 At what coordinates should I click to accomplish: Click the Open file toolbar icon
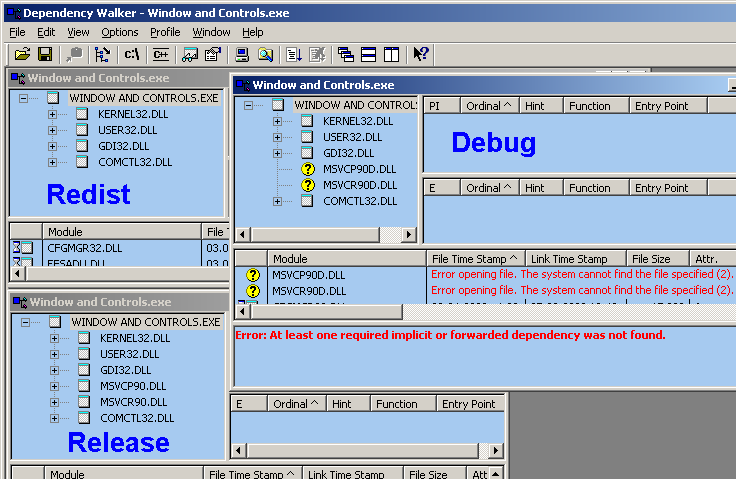coord(22,54)
